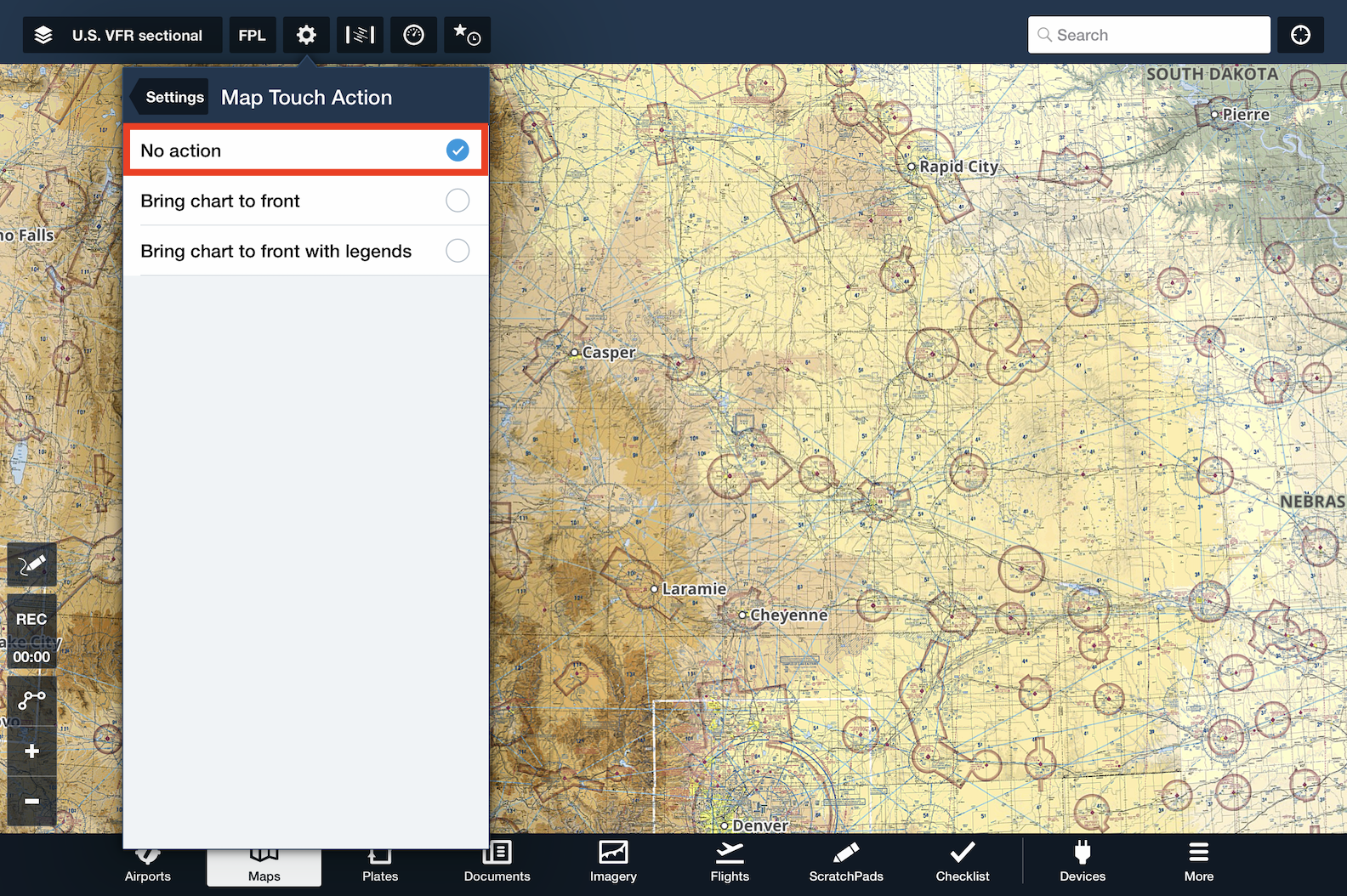The width and height of the screenshot is (1347, 896).
Task: Click into the Search field
Action: pos(1149,35)
